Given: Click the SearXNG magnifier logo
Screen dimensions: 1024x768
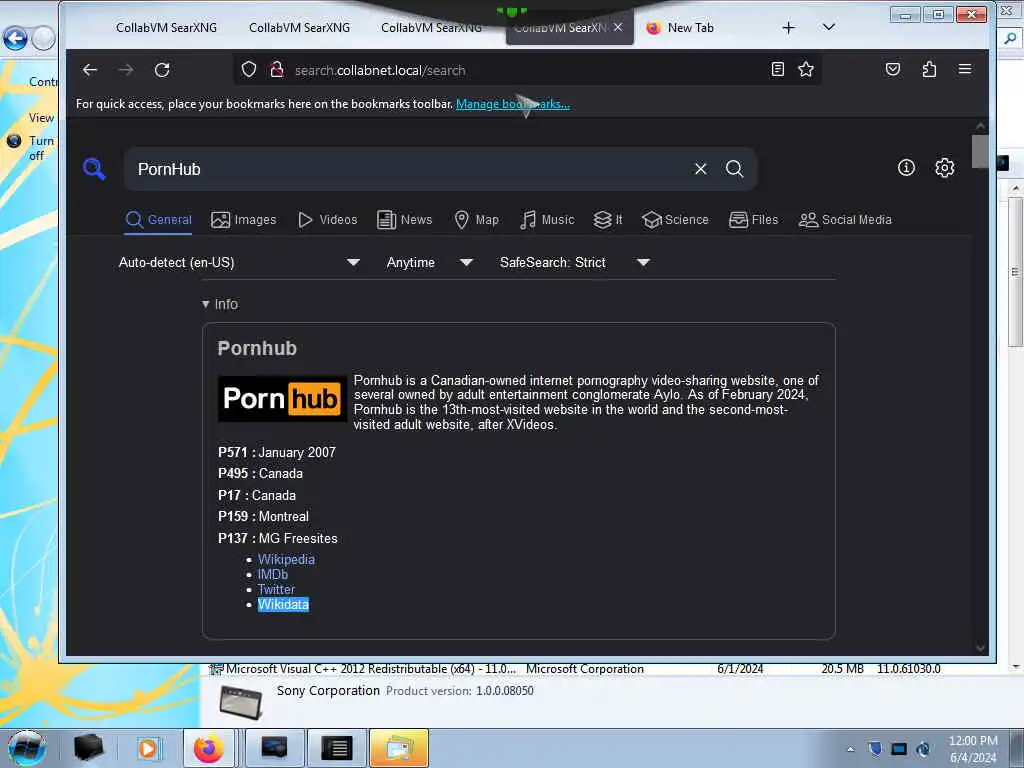Looking at the screenshot, I should pos(94,168).
